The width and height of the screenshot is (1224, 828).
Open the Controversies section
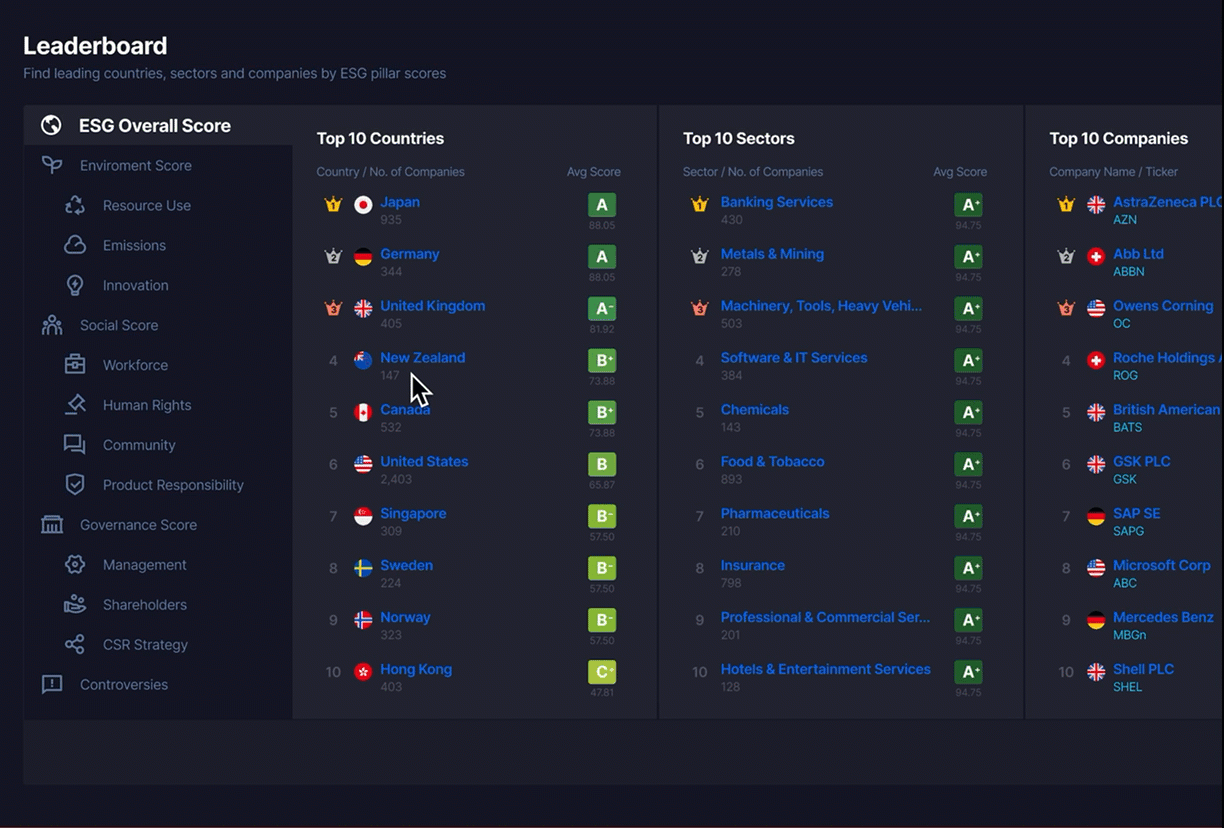point(124,685)
